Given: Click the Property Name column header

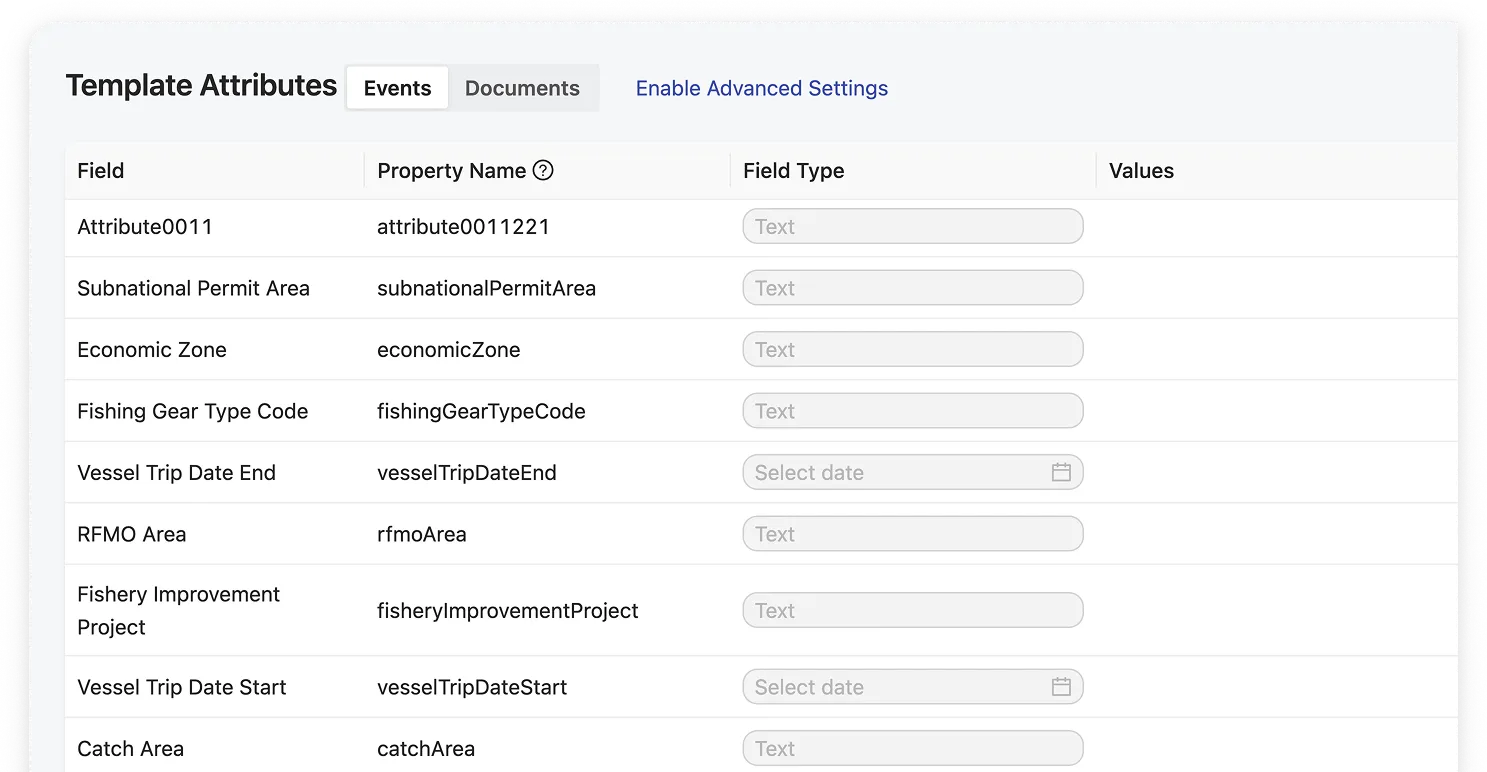Looking at the screenshot, I should tap(451, 171).
